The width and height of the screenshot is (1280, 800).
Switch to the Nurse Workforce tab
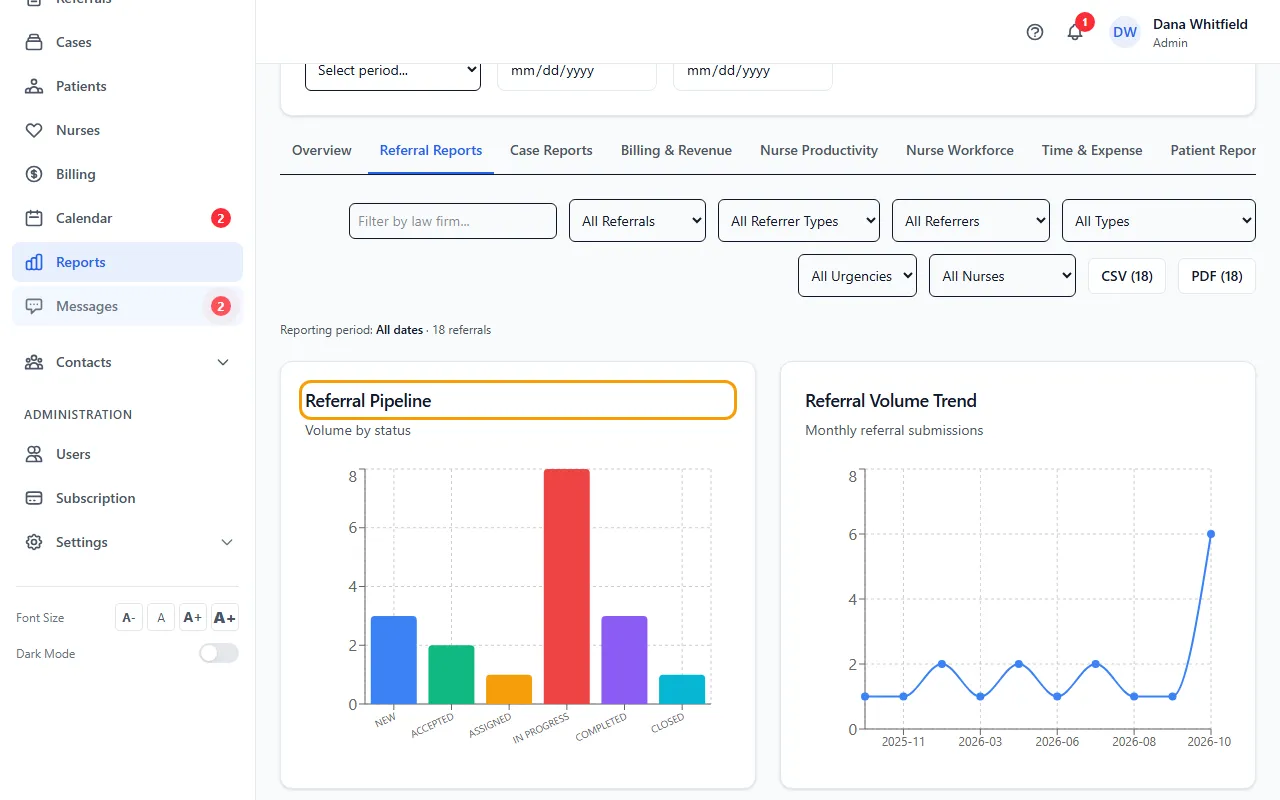click(x=960, y=150)
